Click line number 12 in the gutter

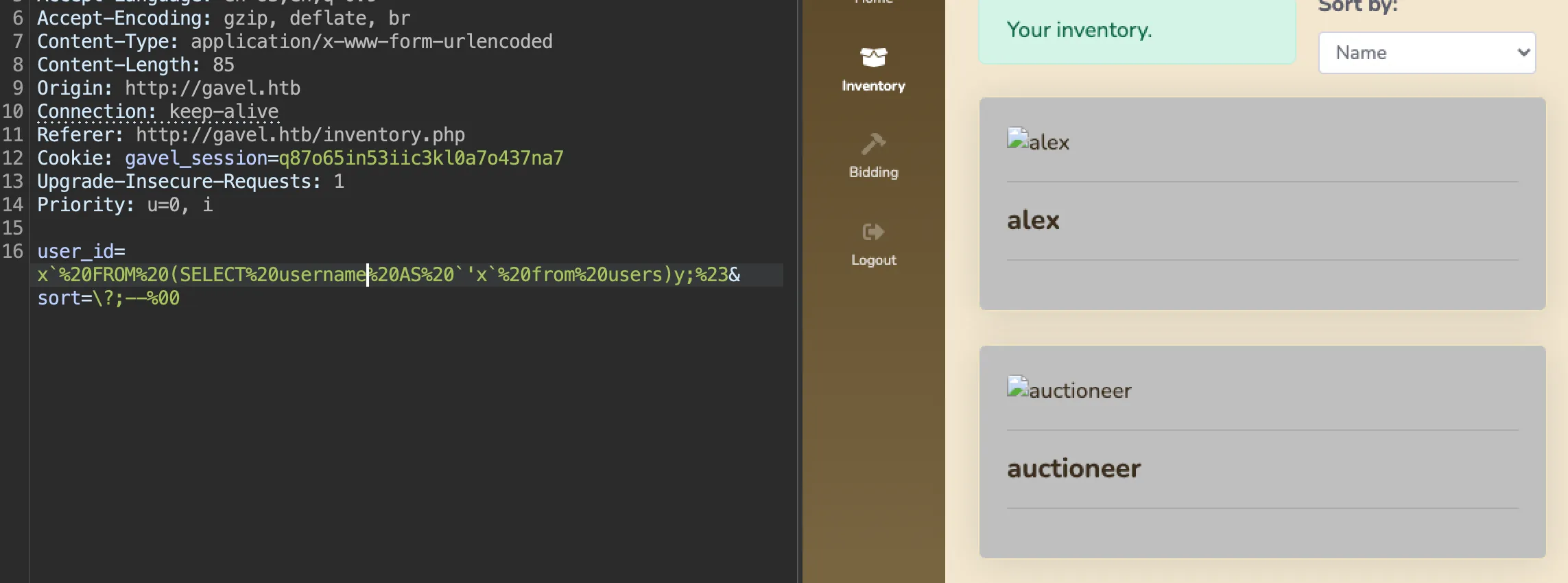[x=13, y=158]
